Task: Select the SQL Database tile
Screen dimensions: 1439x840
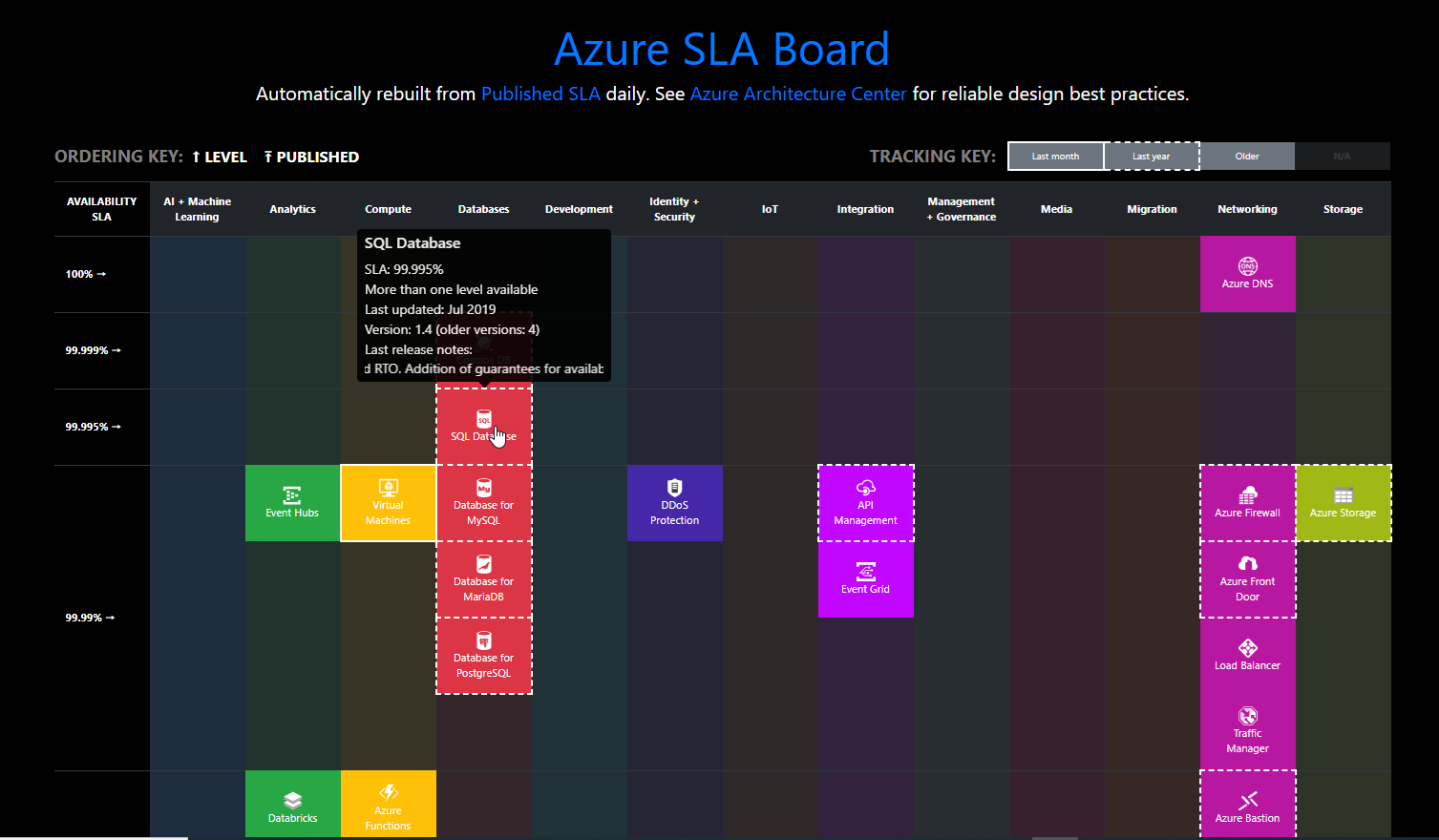Action: click(x=483, y=427)
